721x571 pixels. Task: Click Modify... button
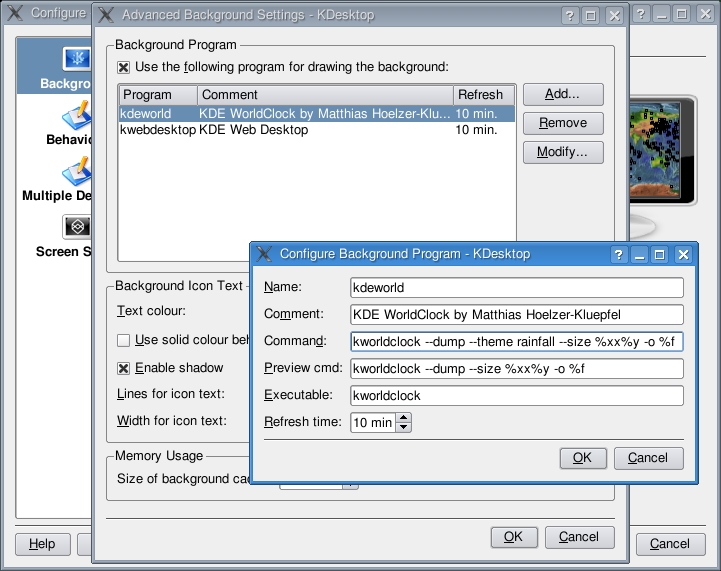pyautogui.click(x=563, y=152)
